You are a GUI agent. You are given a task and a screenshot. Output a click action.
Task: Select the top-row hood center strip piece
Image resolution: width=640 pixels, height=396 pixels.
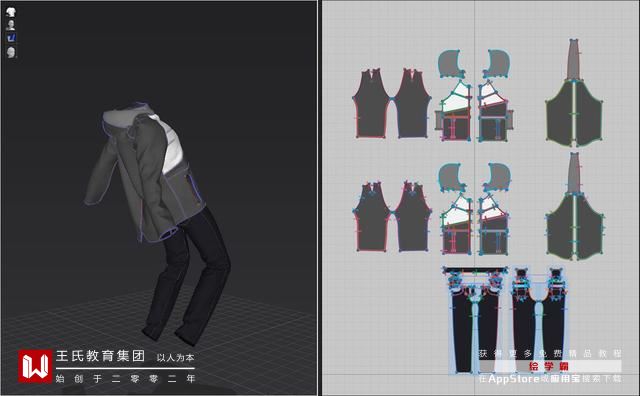tap(573, 60)
